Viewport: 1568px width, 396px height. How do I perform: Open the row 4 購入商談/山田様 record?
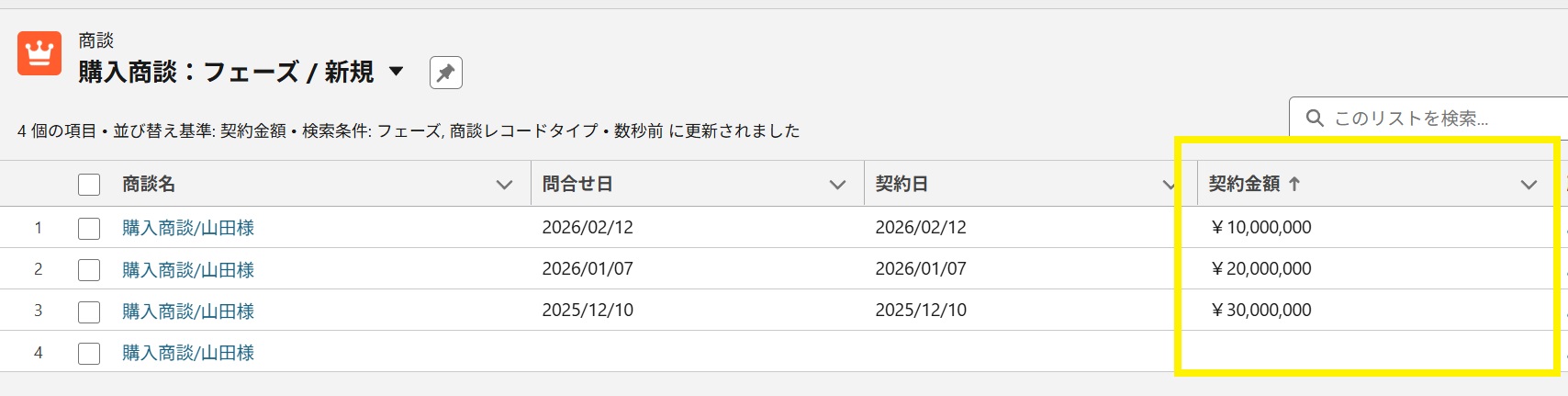pos(188,353)
